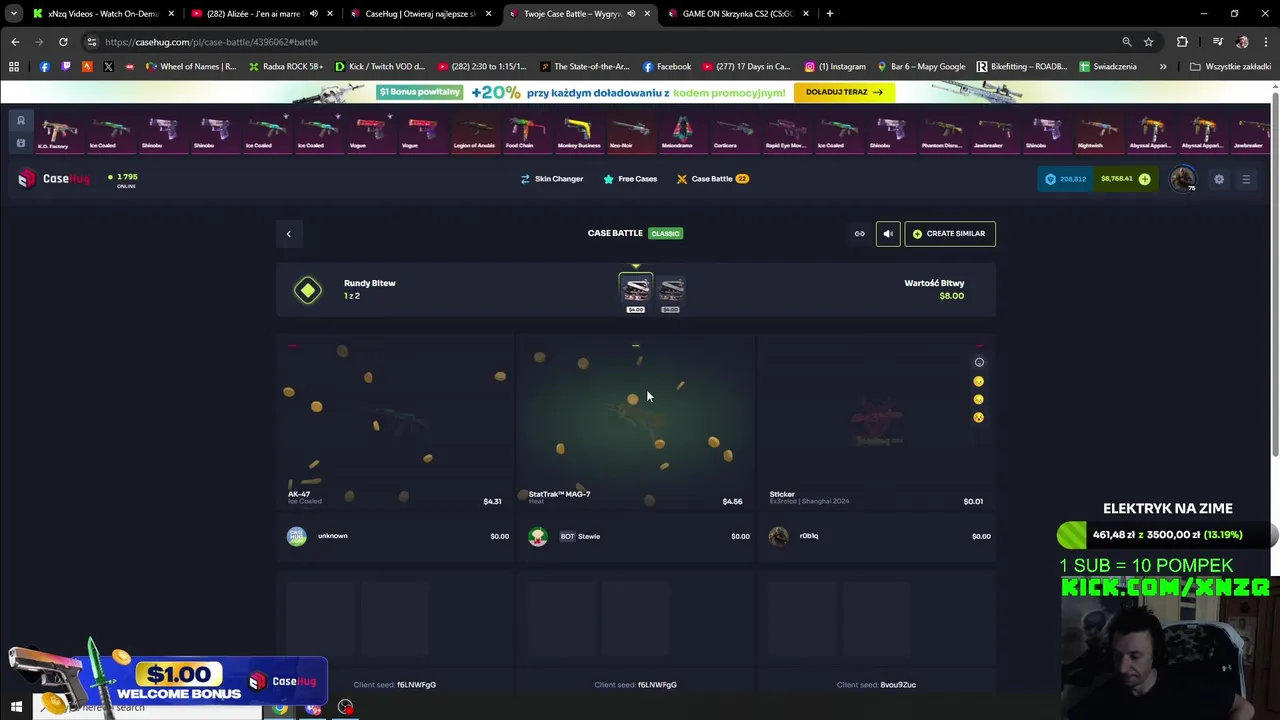
Task: Open the Free Cases page
Action: [x=630, y=179]
